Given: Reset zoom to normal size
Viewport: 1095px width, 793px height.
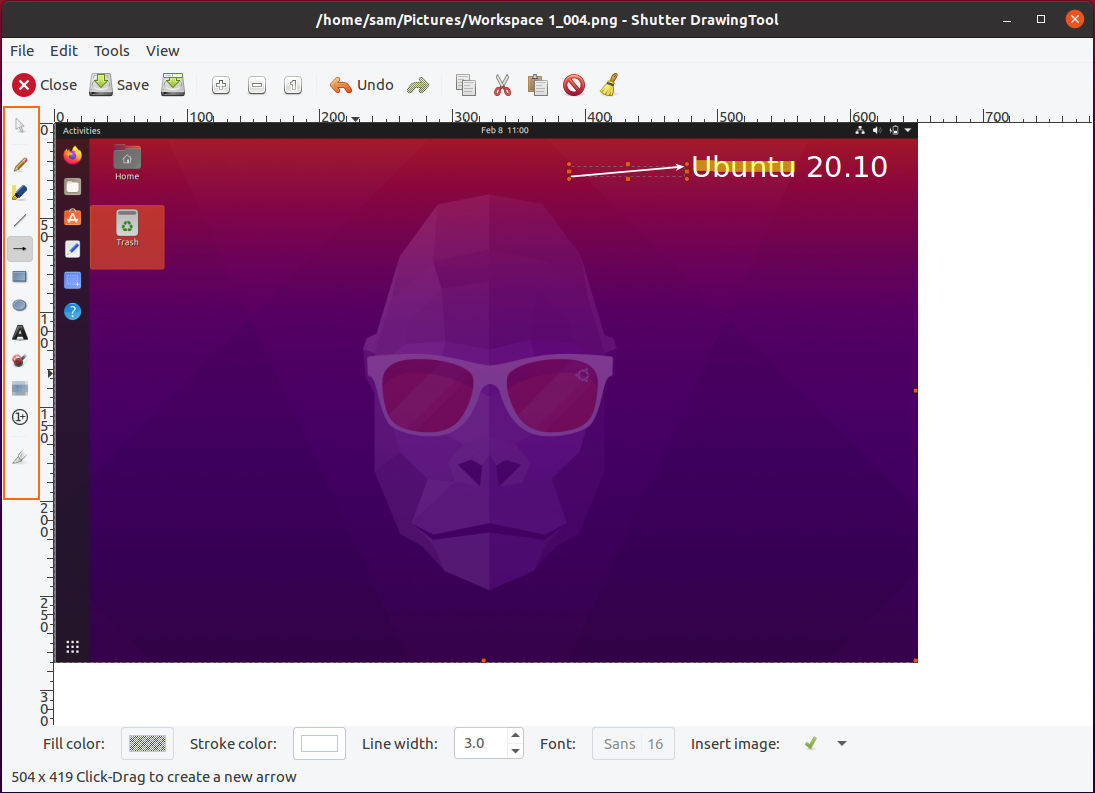Looking at the screenshot, I should [293, 85].
